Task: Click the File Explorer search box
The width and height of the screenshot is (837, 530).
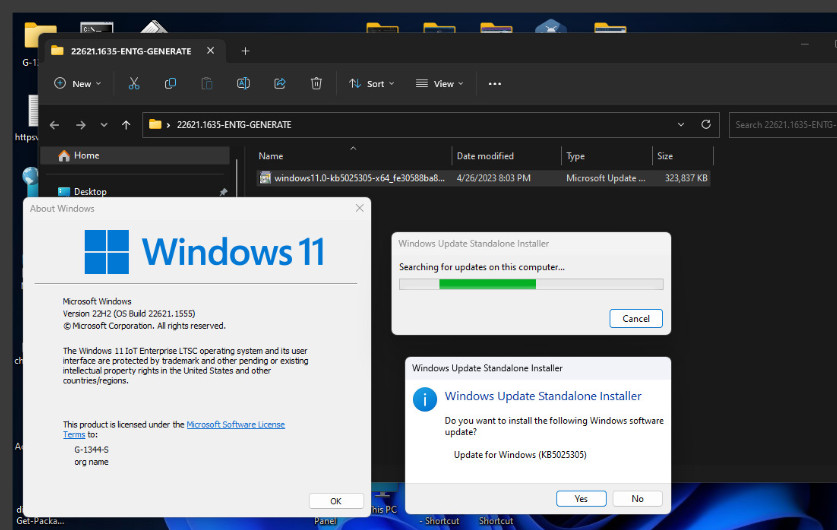Action: [x=783, y=124]
